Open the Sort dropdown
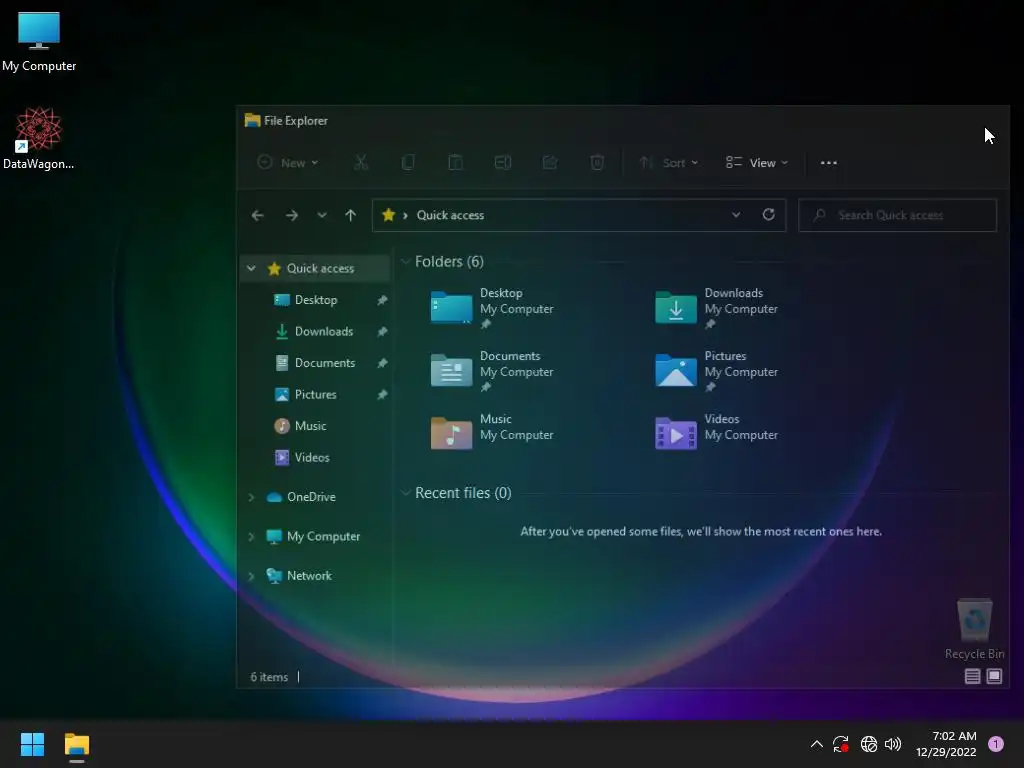Viewport: 1024px width, 768px height. point(669,163)
